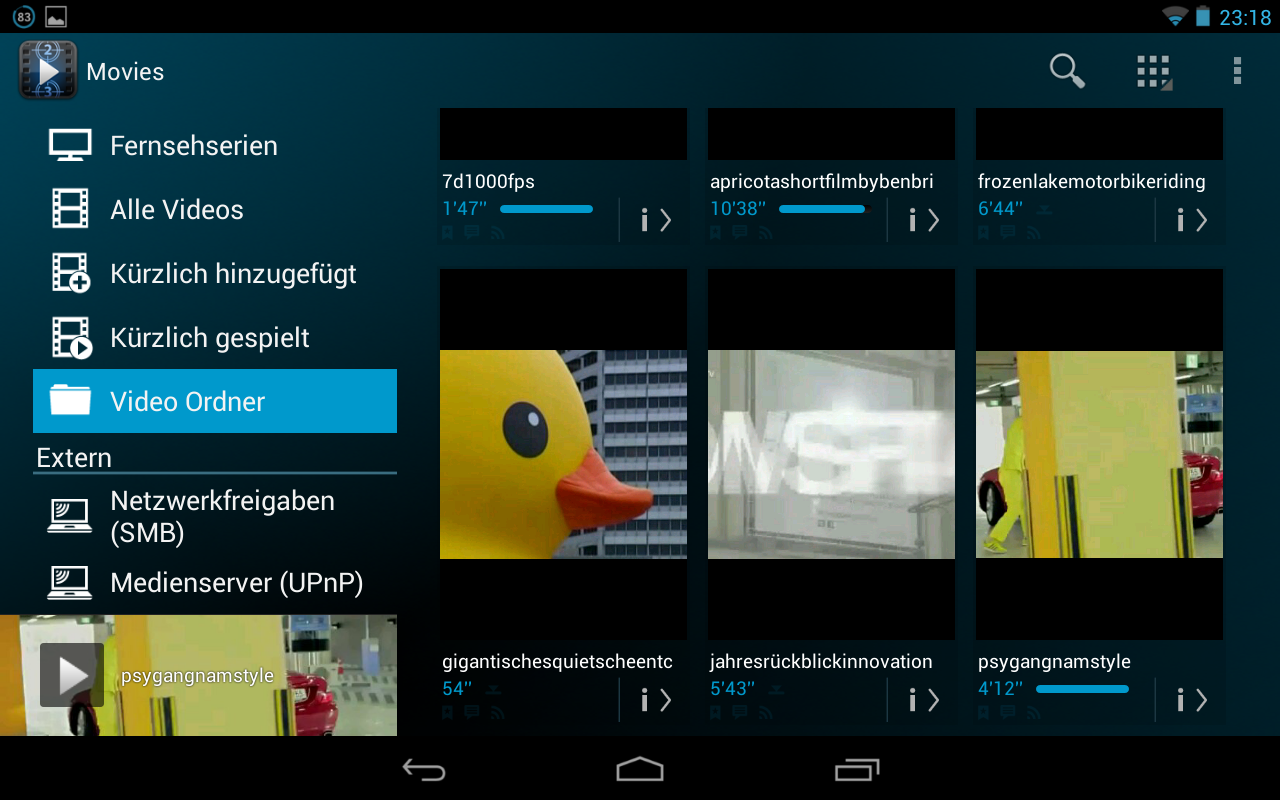Show info for apricotashortfilmbybenbri
1280x800 pixels.
[x=924, y=220]
